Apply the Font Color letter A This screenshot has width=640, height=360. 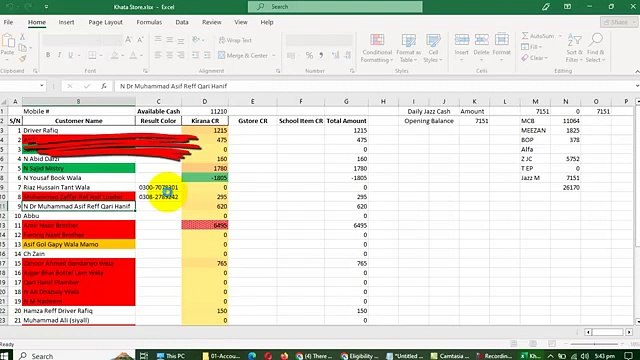pos(133,55)
